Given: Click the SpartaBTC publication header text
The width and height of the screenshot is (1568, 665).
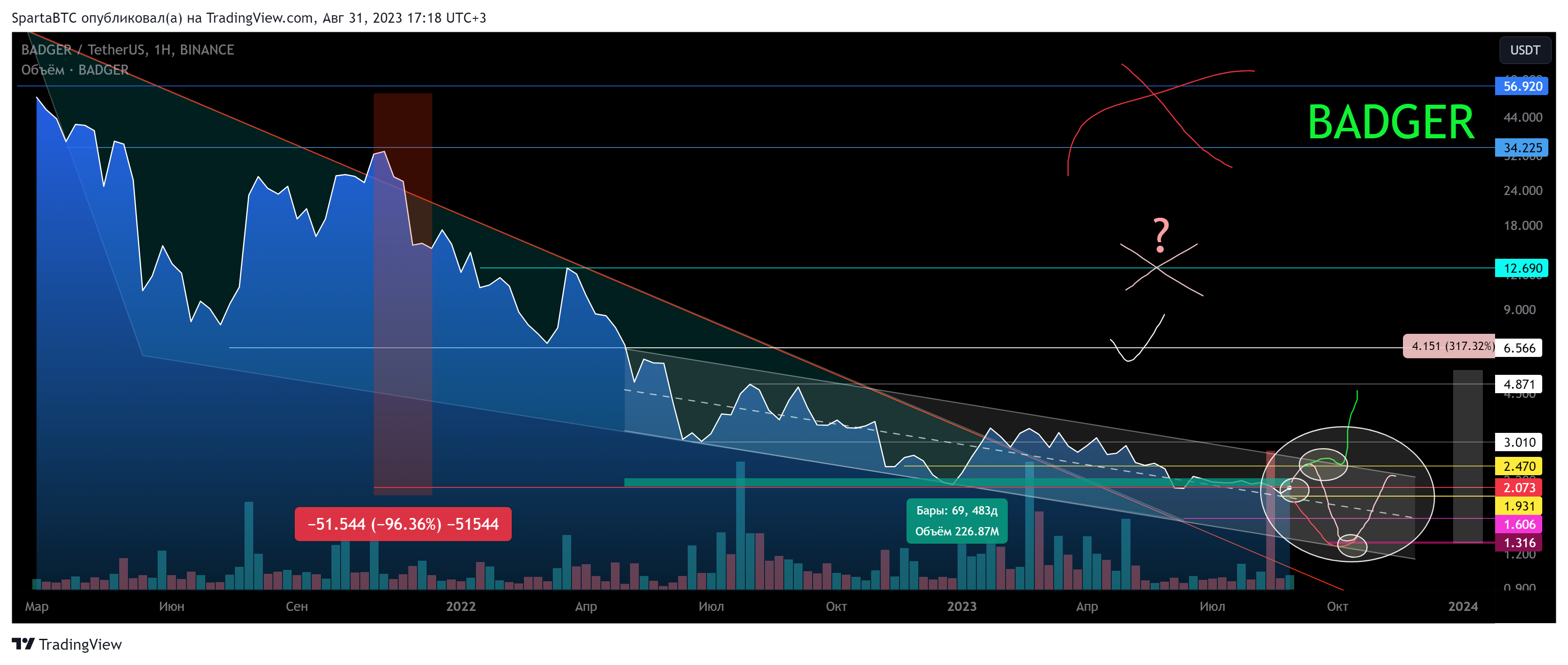Looking at the screenshot, I should point(249,17).
